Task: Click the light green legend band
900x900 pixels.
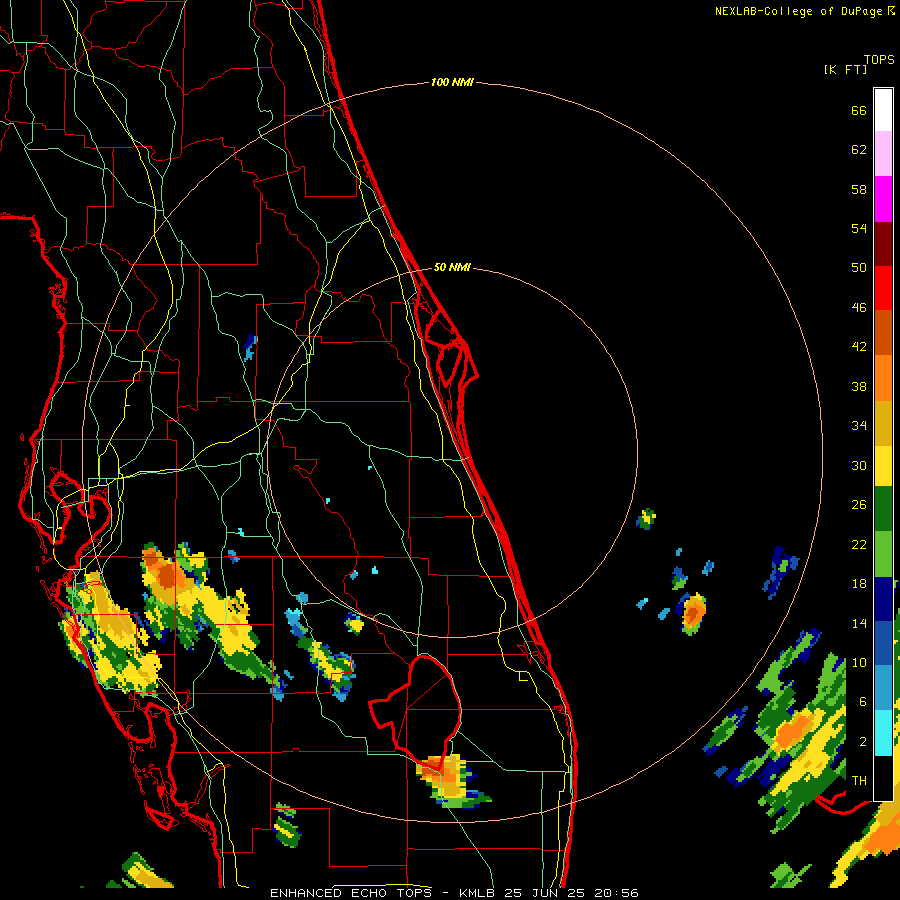Action: [883, 554]
